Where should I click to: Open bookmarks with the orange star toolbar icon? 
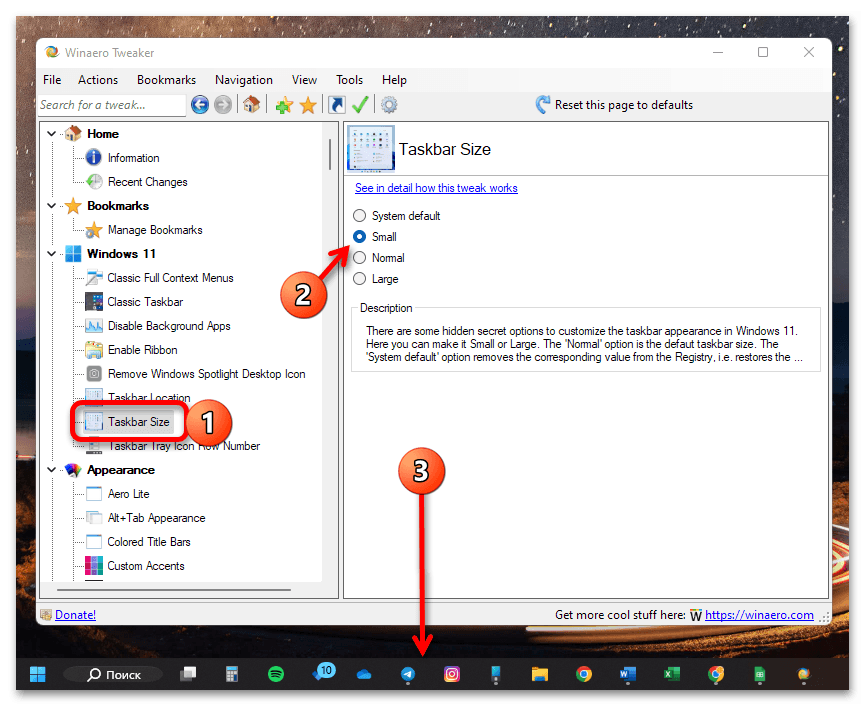pyautogui.click(x=308, y=105)
